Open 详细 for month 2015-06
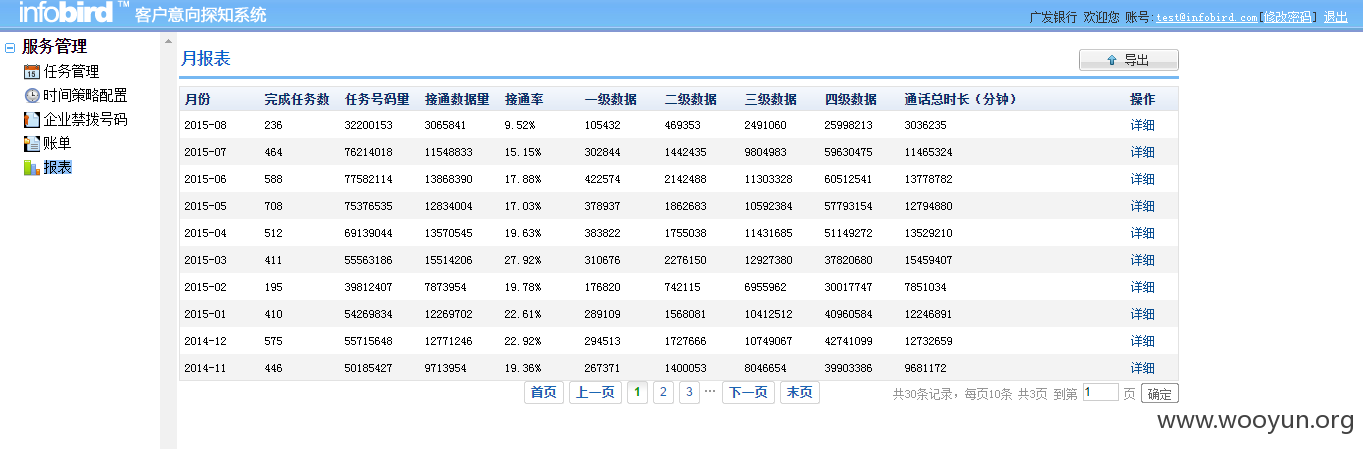Screen dimensions: 1363x449 coord(1142,179)
